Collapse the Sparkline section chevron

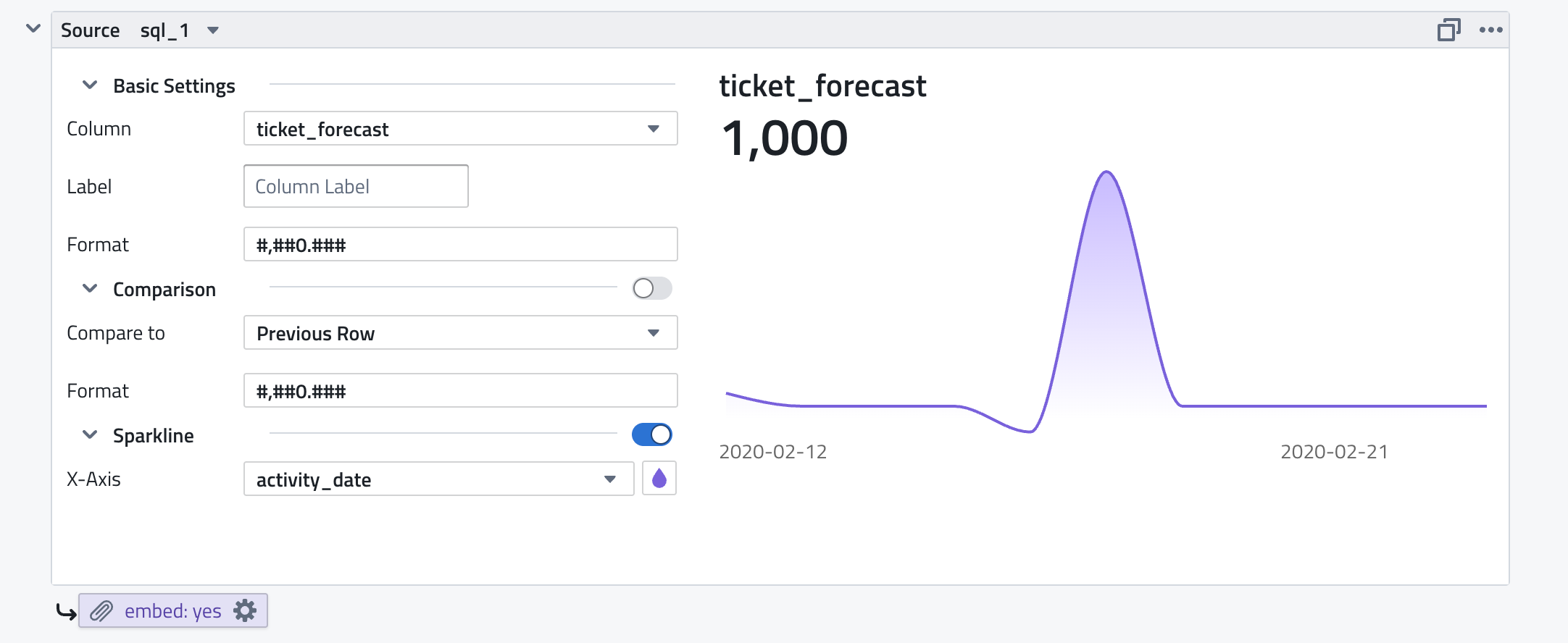point(90,435)
